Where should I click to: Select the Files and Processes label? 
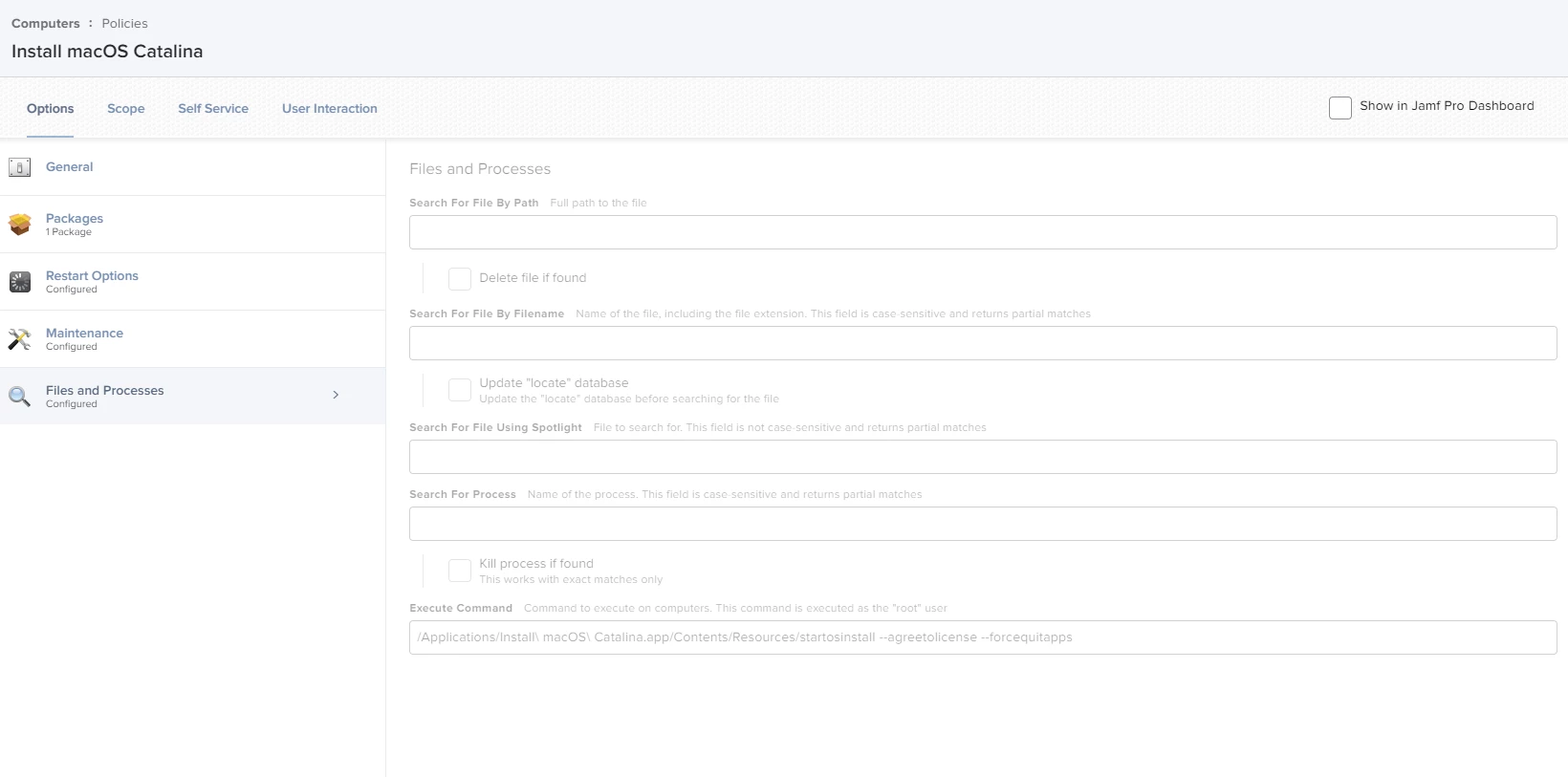(x=105, y=390)
